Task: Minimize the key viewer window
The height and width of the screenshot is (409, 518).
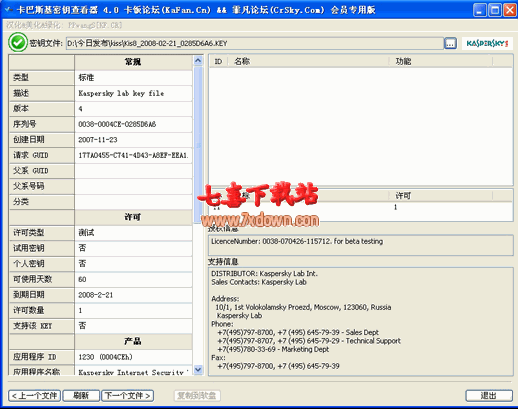Action: pyautogui.click(x=480, y=10)
